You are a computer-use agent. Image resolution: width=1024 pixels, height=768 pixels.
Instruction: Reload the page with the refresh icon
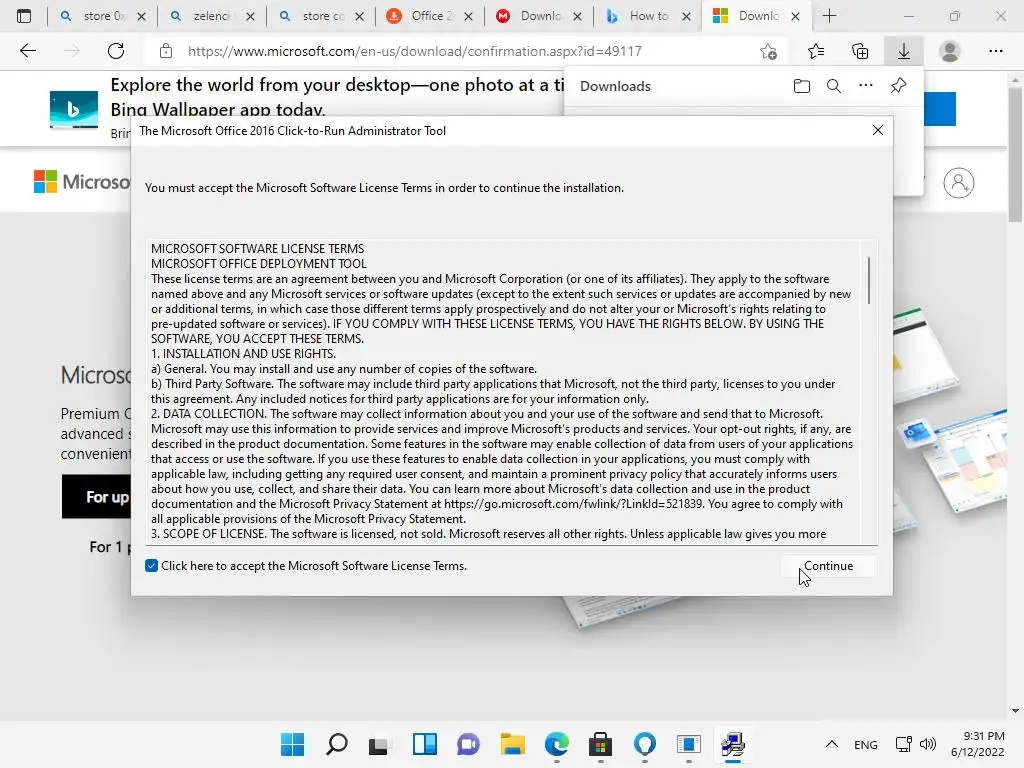tap(116, 51)
